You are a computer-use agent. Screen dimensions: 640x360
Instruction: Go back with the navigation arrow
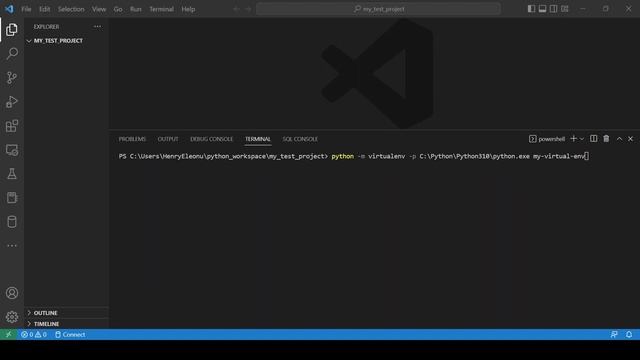tap(236, 9)
